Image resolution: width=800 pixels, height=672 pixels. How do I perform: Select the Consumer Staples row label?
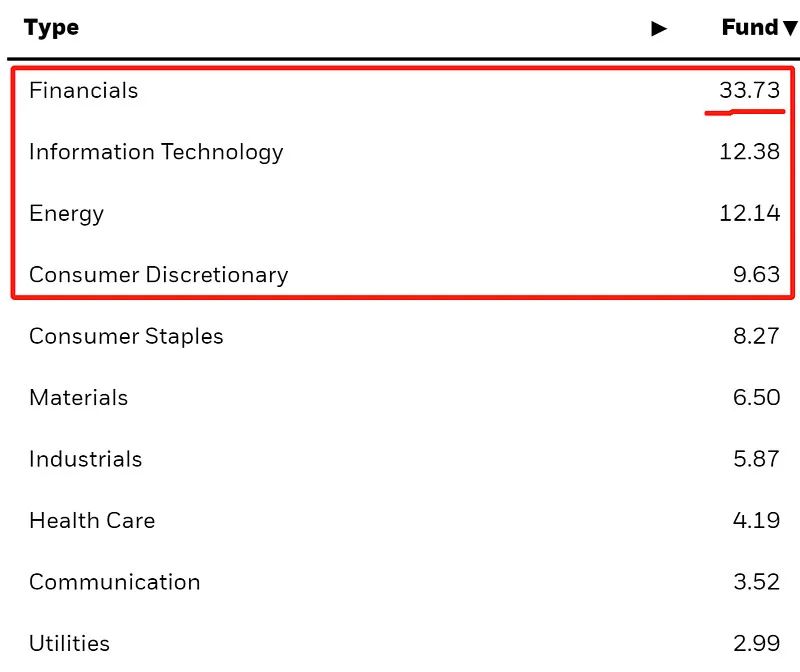pos(126,336)
